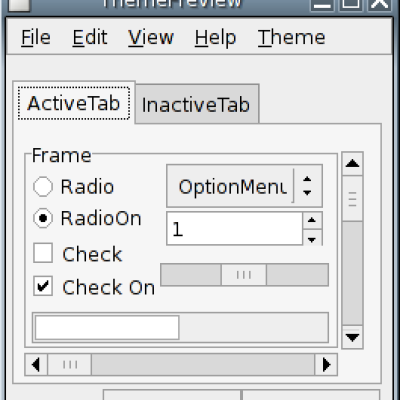Screen dimensions: 400x400
Task: Click vertical scrollbar up arrow
Action: (x=352, y=164)
